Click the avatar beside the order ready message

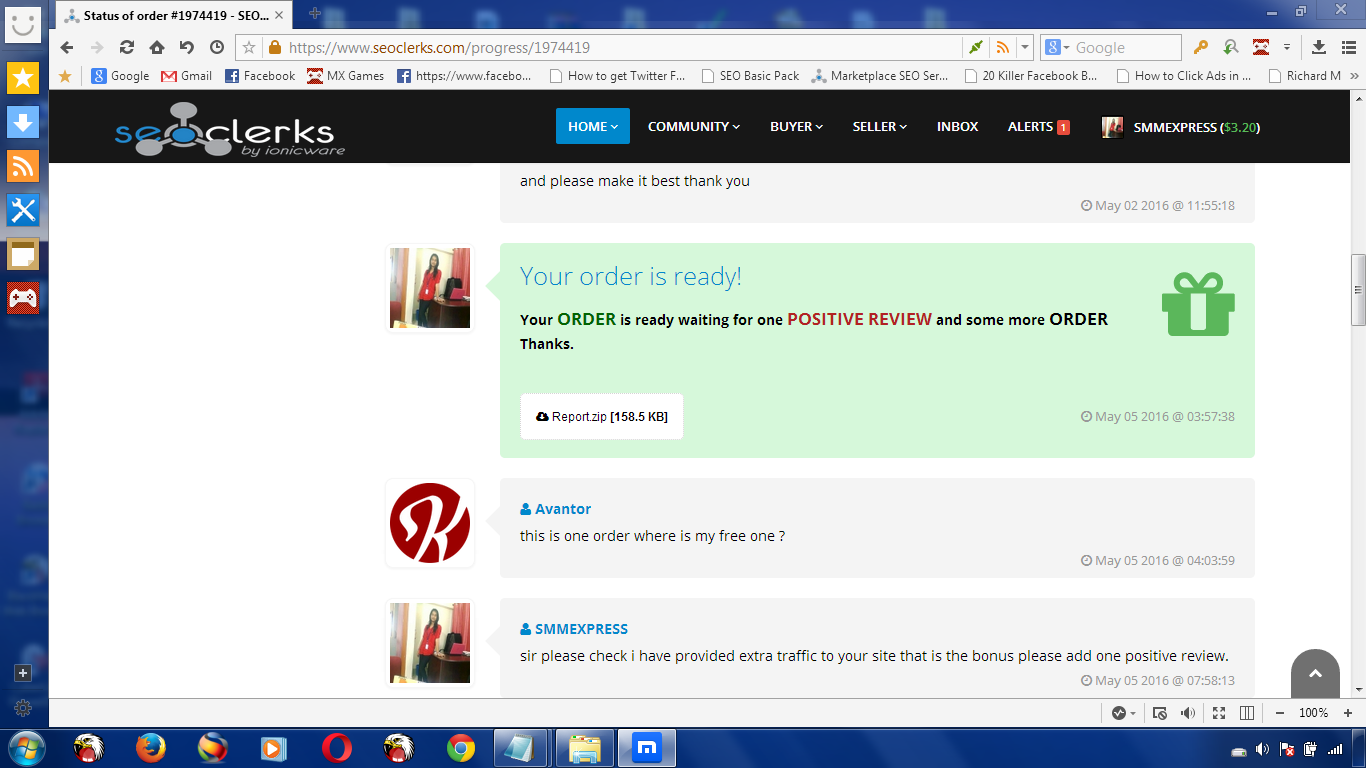point(430,288)
